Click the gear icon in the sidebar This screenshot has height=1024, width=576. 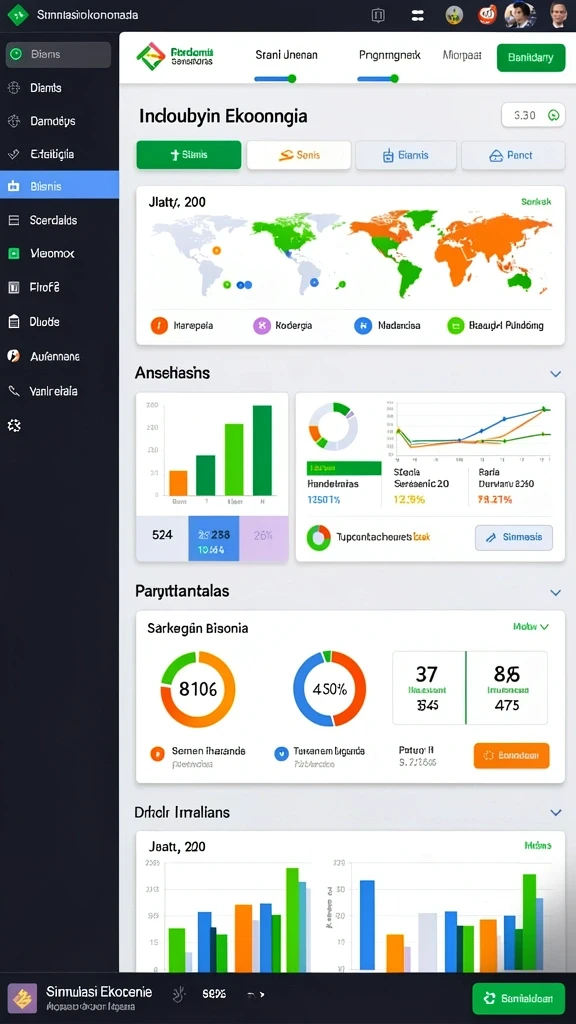14,425
